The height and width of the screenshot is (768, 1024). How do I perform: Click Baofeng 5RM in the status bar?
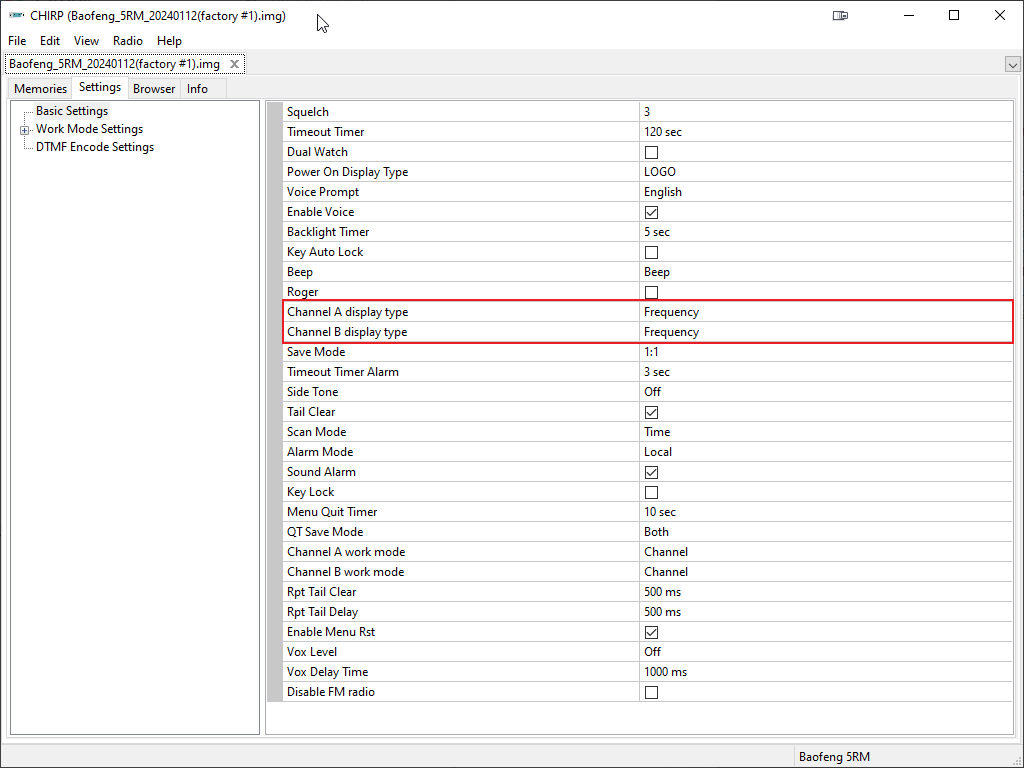[x=834, y=758]
